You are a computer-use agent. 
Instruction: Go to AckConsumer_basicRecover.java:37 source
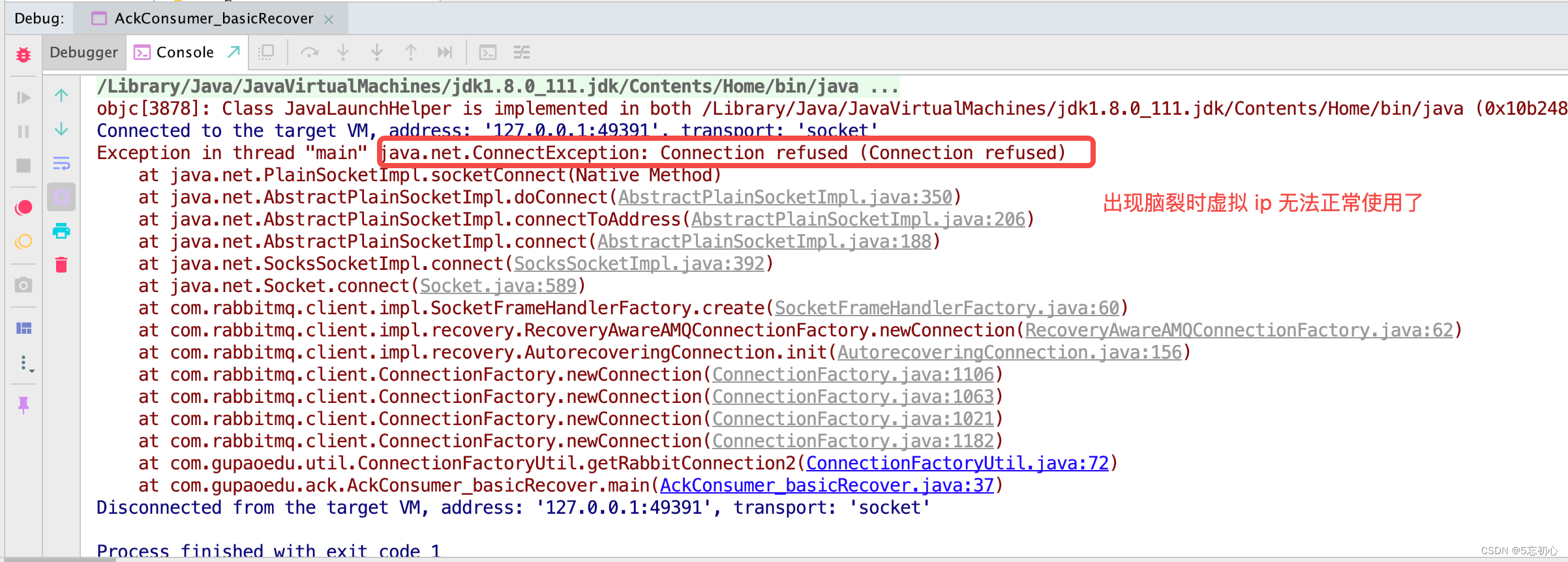pos(827,485)
